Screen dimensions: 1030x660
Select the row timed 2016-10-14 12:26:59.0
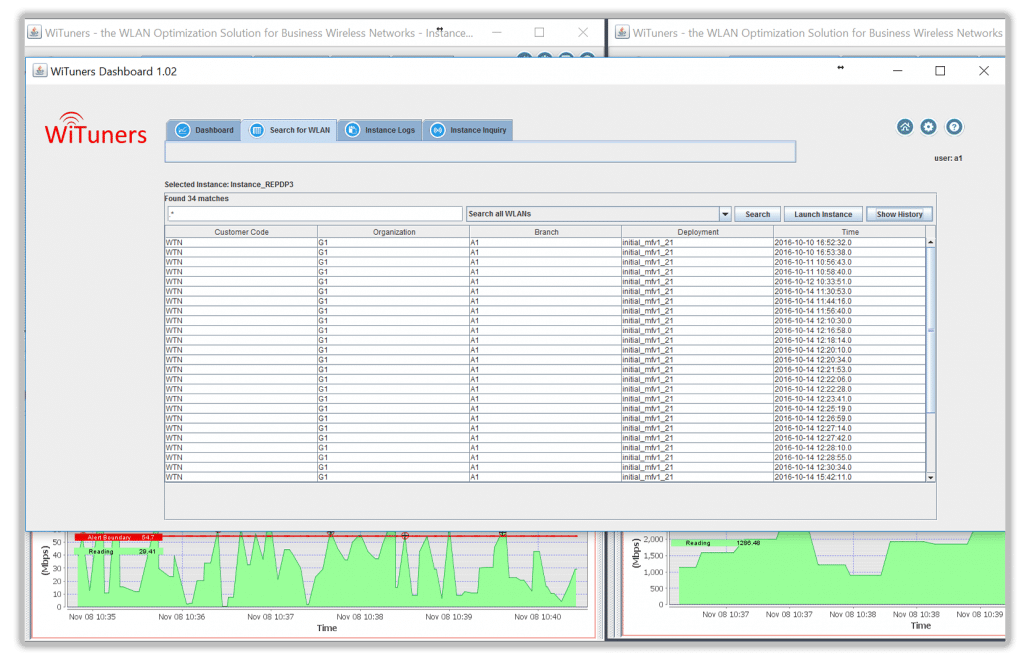(545, 418)
